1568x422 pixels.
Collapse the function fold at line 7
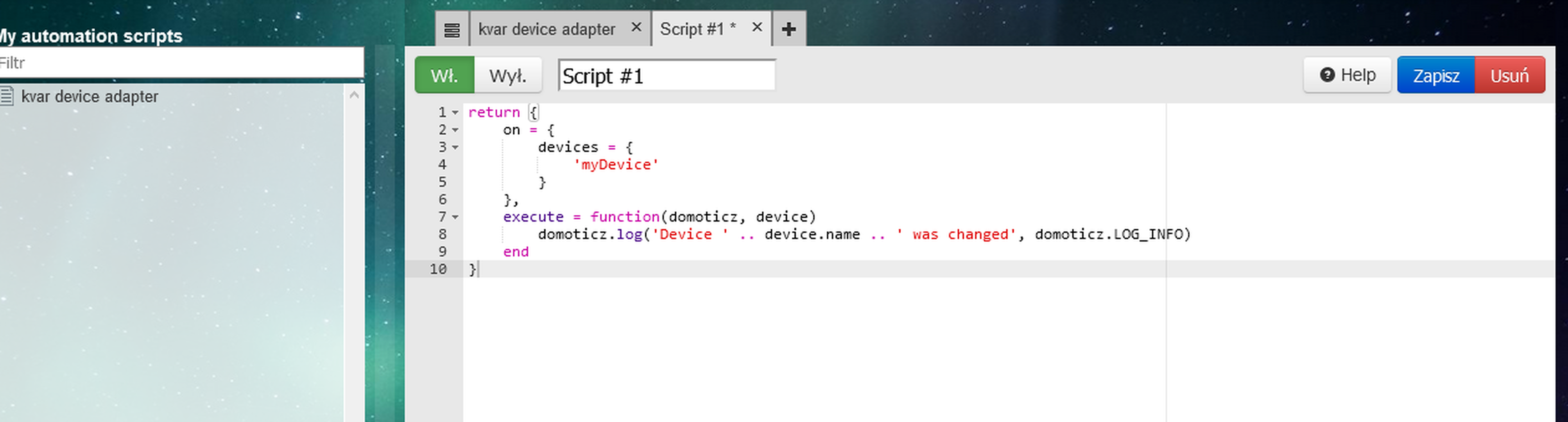pyautogui.click(x=455, y=217)
